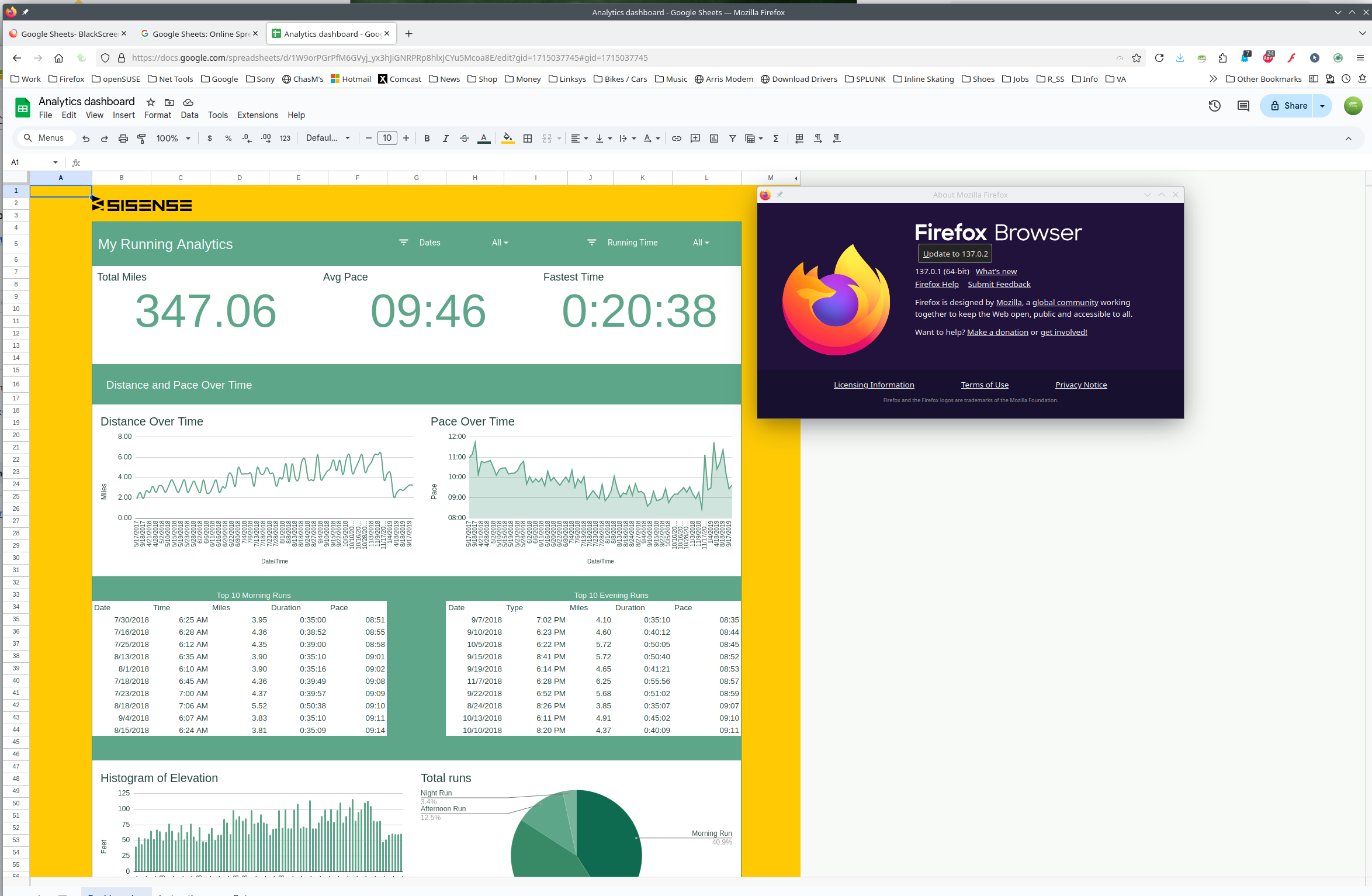Viewport: 1372px width, 896px height.
Task: Open the What's new link
Action: pos(996,271)
